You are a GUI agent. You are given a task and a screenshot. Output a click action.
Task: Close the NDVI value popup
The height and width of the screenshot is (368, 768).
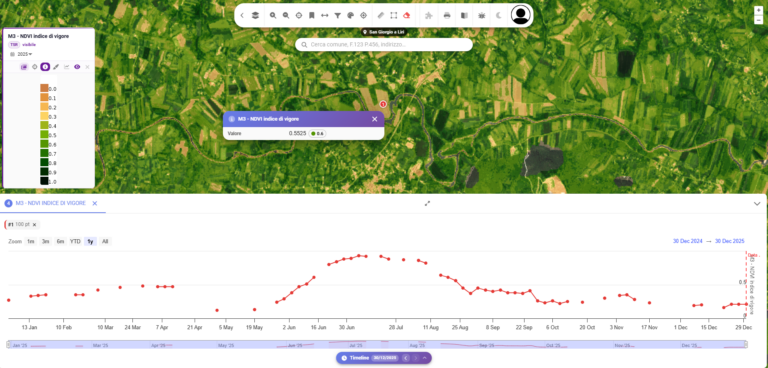(x=375, y=119)
